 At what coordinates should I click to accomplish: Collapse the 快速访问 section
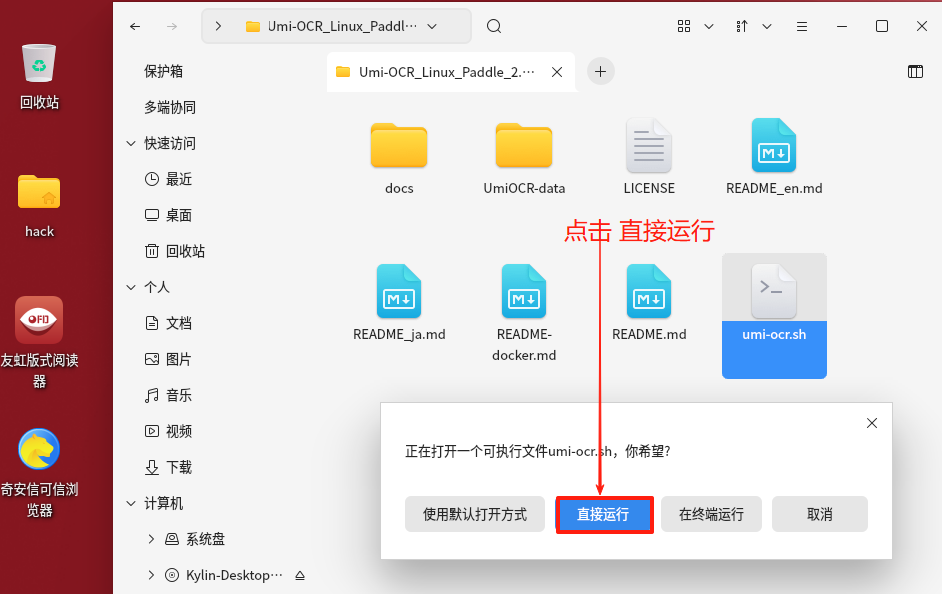click(131, 144)
